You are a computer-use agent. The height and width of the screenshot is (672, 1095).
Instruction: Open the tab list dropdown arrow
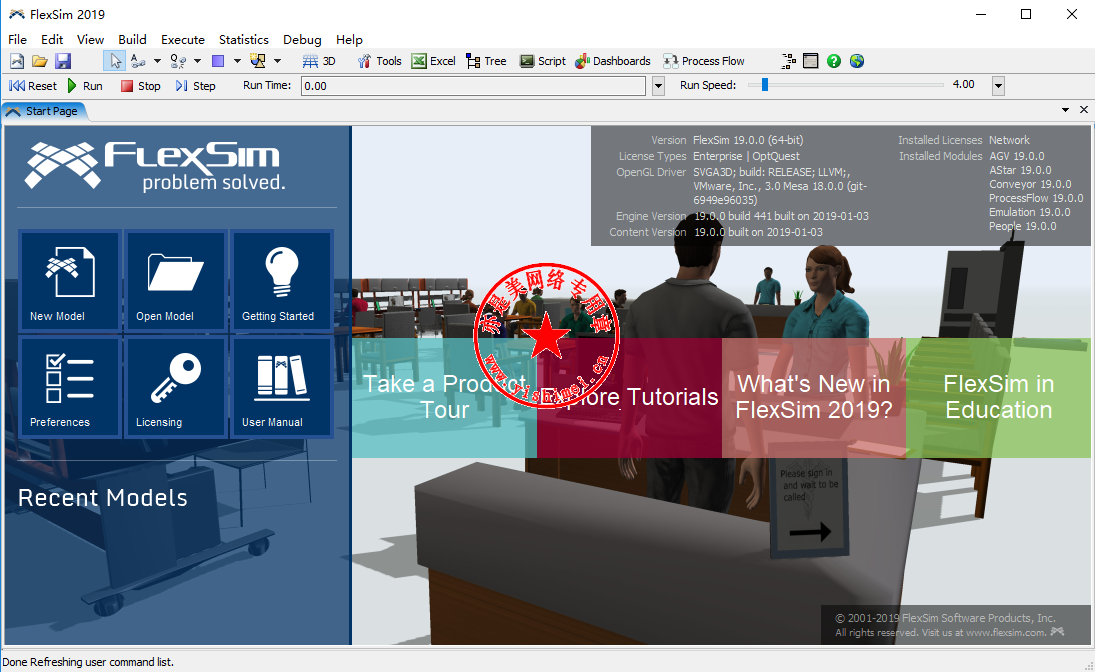click(x=1065, y=110)
